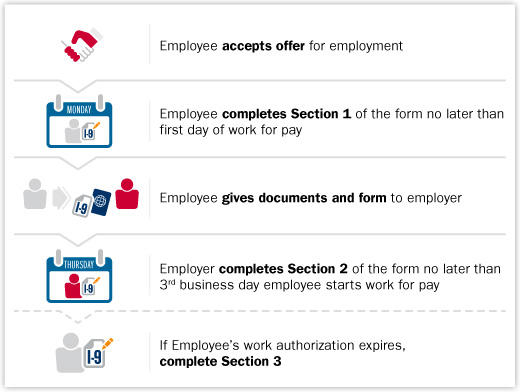Click the tilted I-9 form beside passport

point(82,206)
